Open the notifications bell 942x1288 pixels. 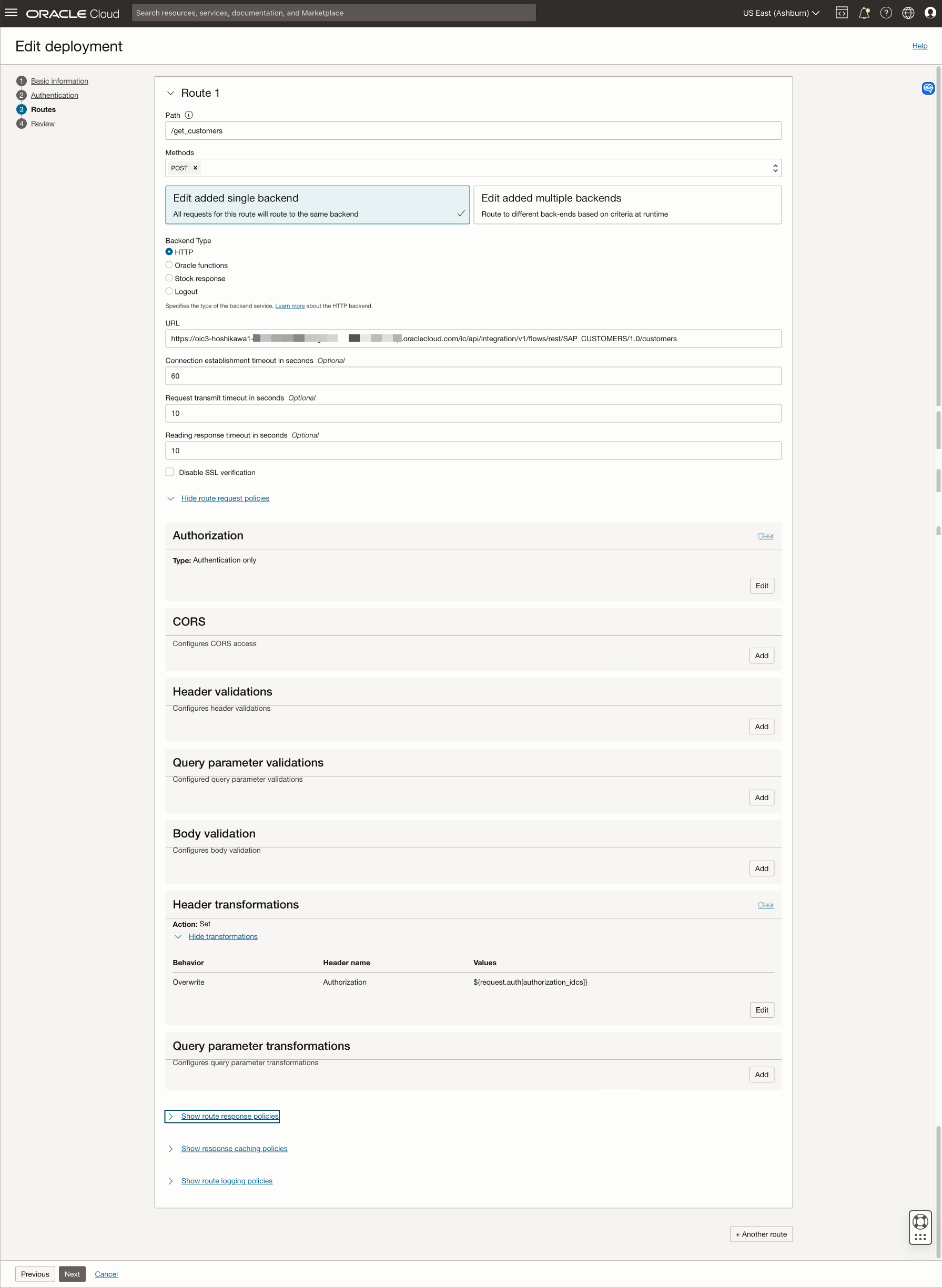click(x=863, y=13)
